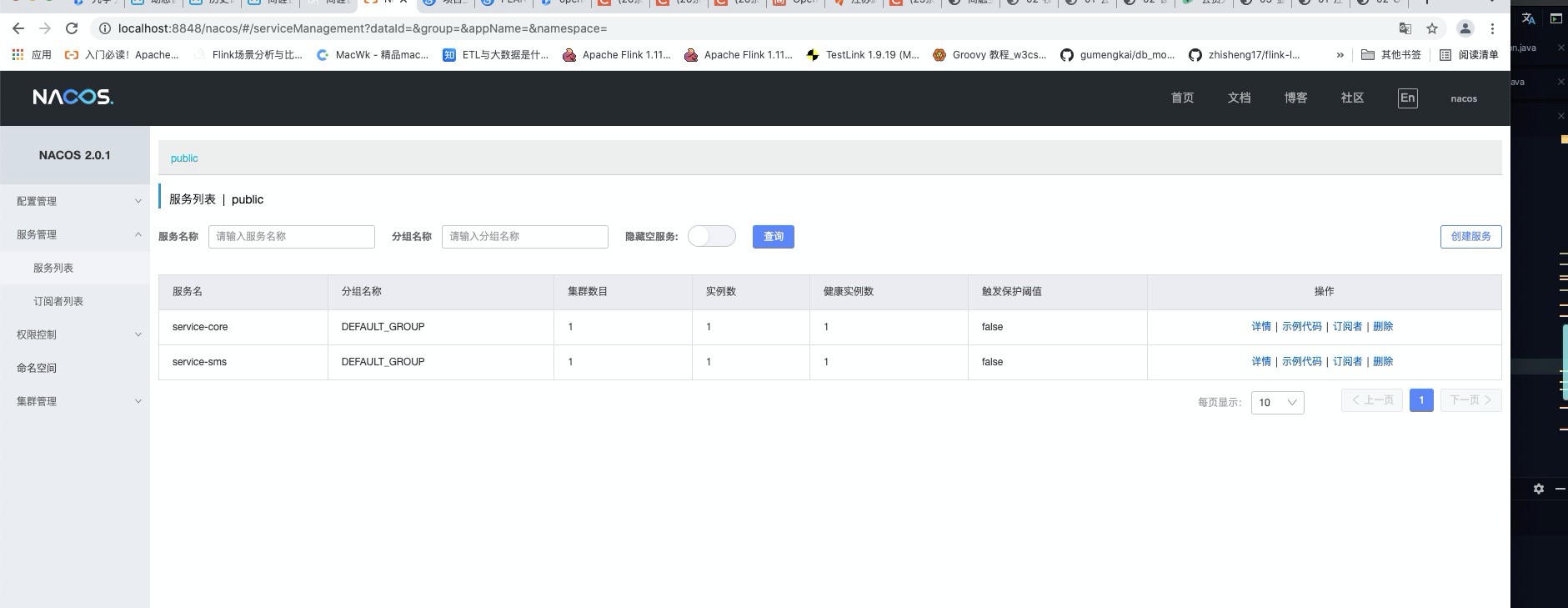Image resolution: width=1568 pixels, height=608 pixels.
Task: Click the NACOS logo
Action: 73,98
